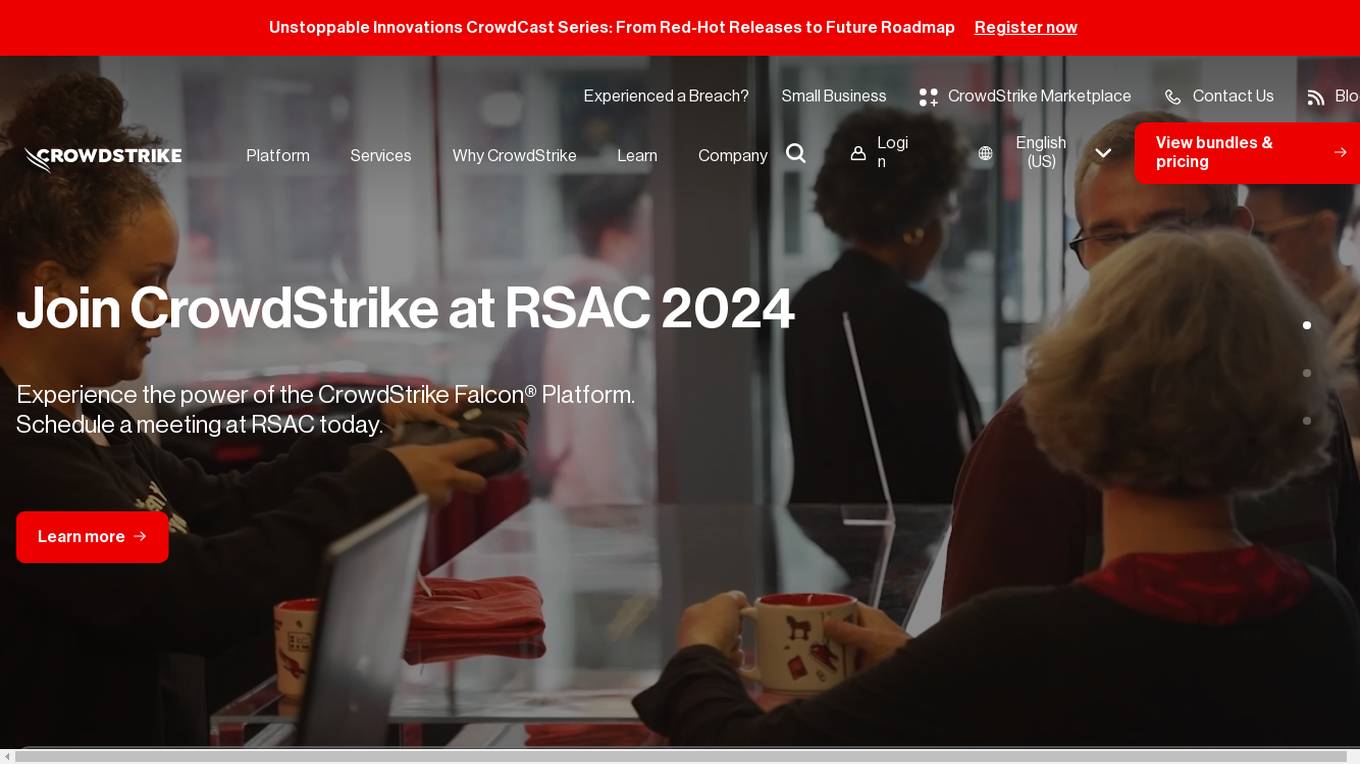Click the Learn more button
Image resolution: width=1360 pixels, height=764 pixels.
tap(92, 537)
